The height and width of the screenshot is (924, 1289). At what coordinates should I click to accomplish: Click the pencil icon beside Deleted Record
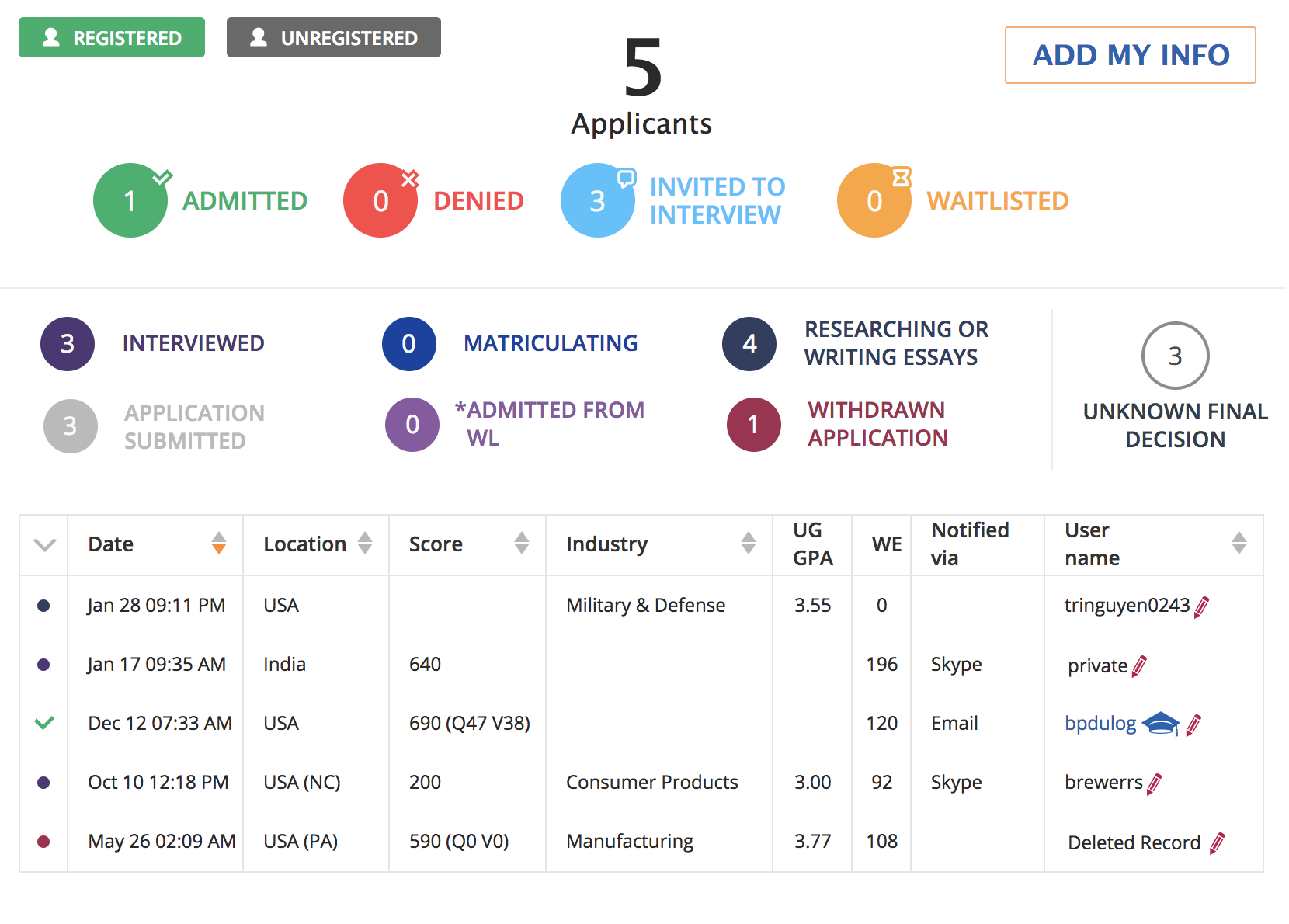pyautogui.click(x=1218, y=842)
